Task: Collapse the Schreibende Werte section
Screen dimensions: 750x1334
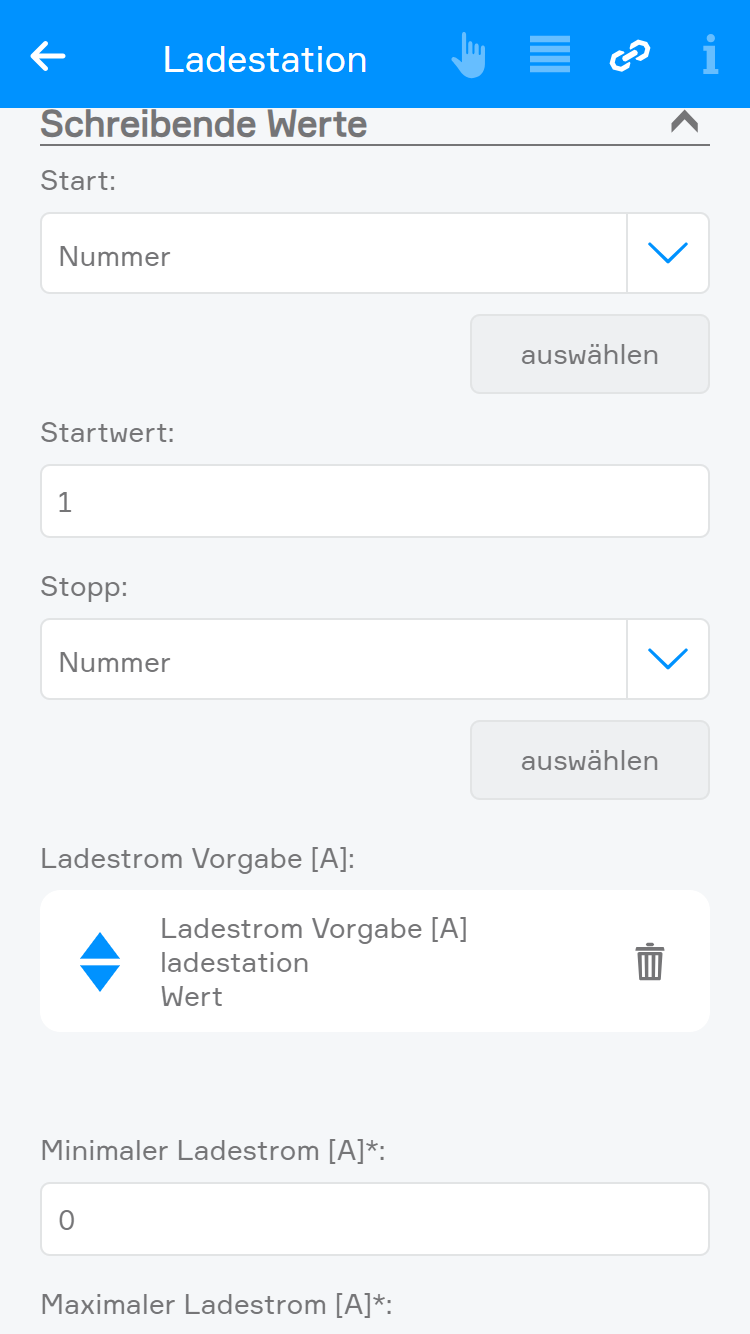Action: (684, 123)
